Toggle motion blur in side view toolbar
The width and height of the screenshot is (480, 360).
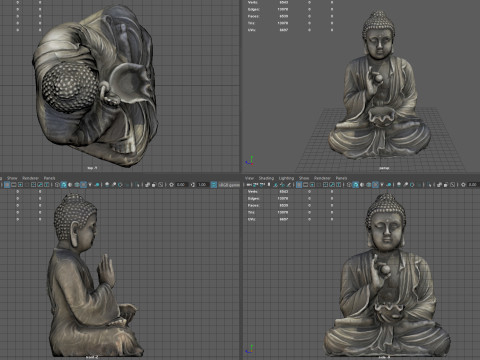(114, 185)
